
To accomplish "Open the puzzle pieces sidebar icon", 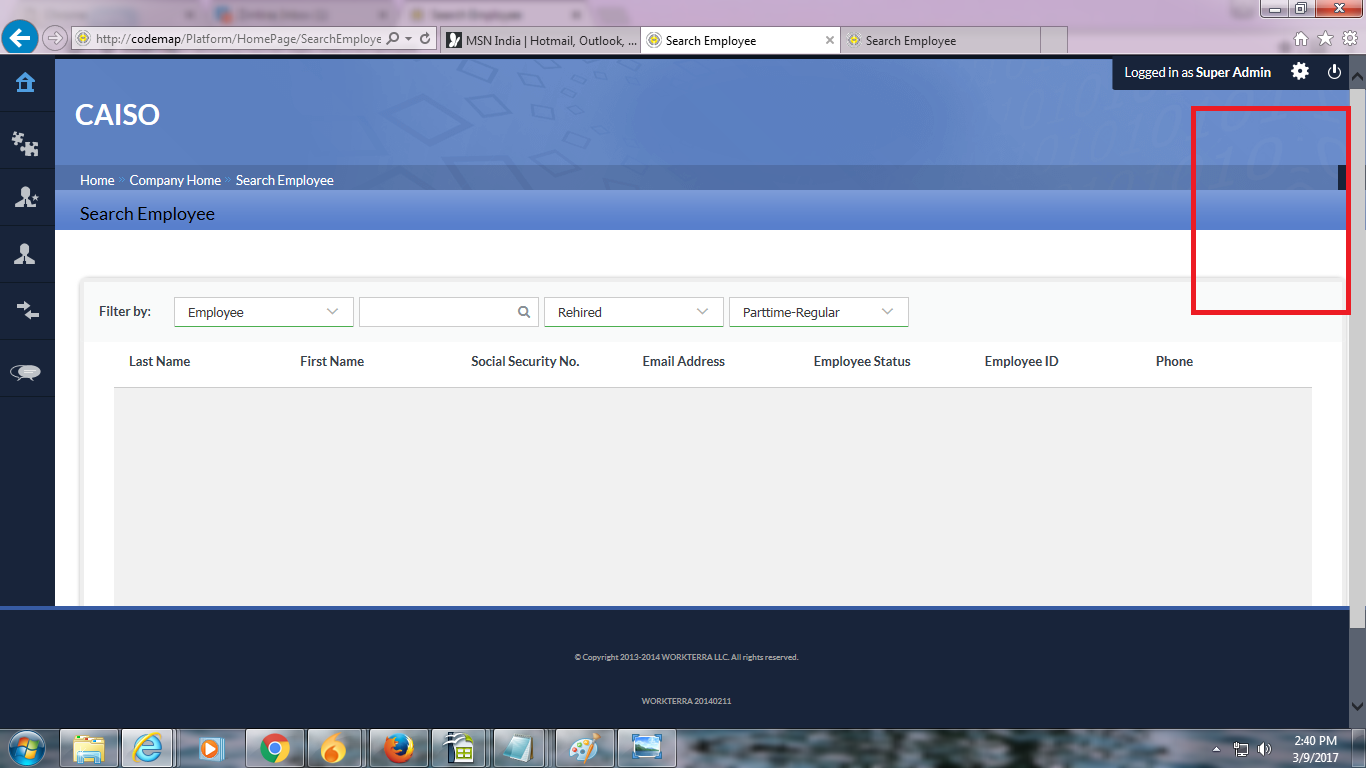I will pyautogui.click(x=26, y=144).
